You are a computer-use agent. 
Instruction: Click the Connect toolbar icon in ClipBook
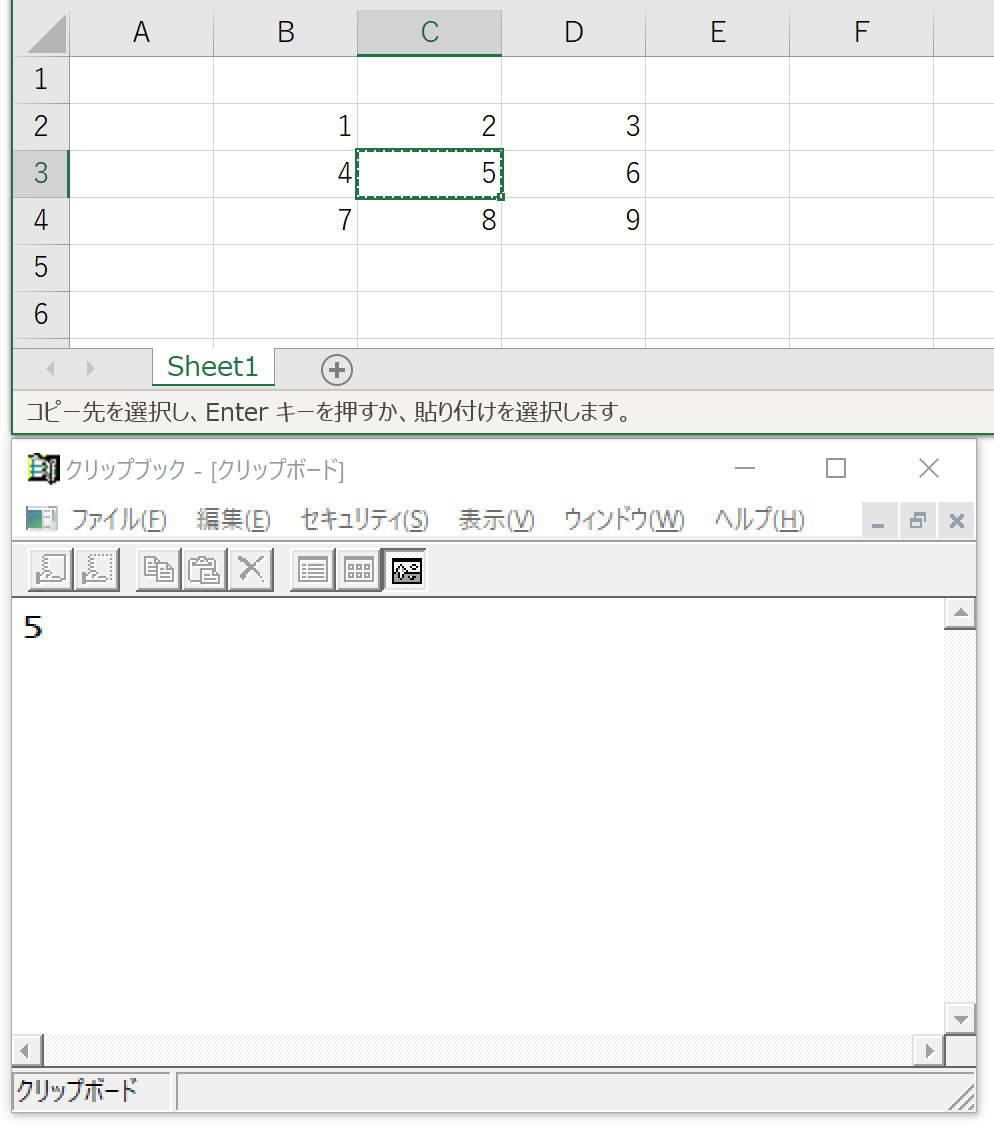point(51,570)
